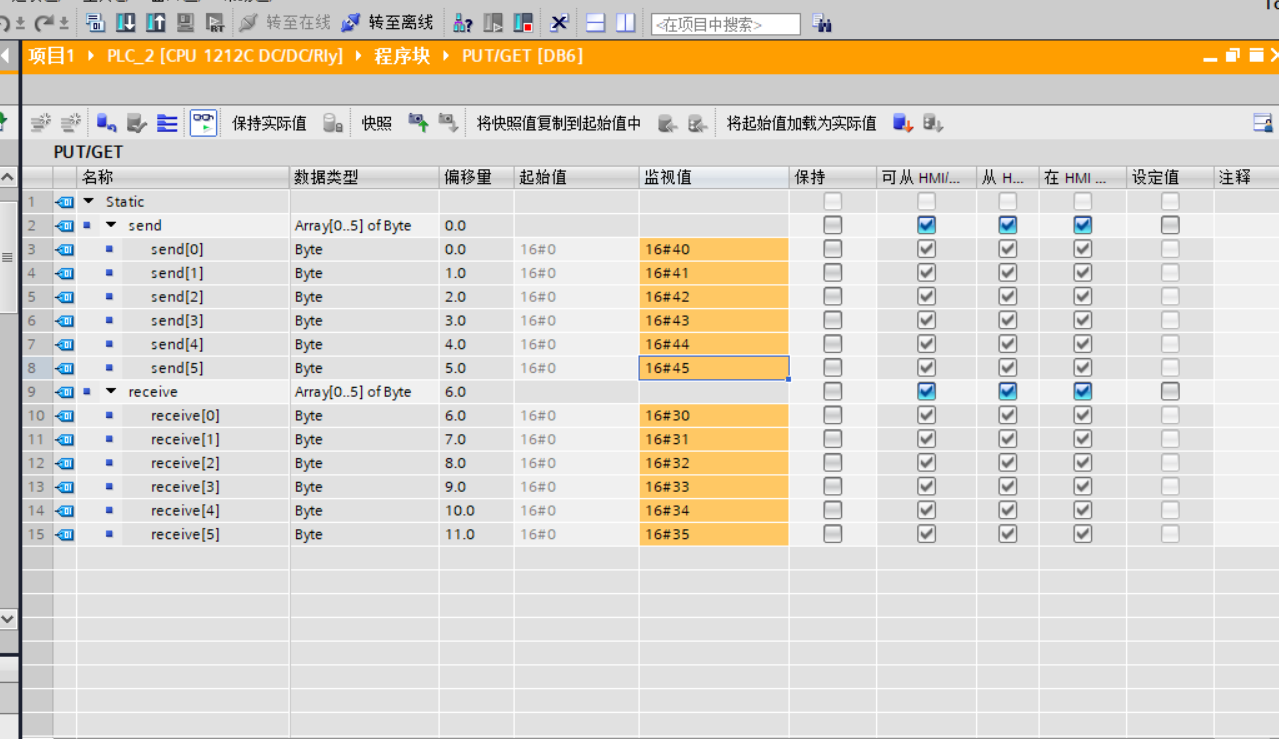Uncheck HMI accessible checkbox for receive array

pos(926,392)
